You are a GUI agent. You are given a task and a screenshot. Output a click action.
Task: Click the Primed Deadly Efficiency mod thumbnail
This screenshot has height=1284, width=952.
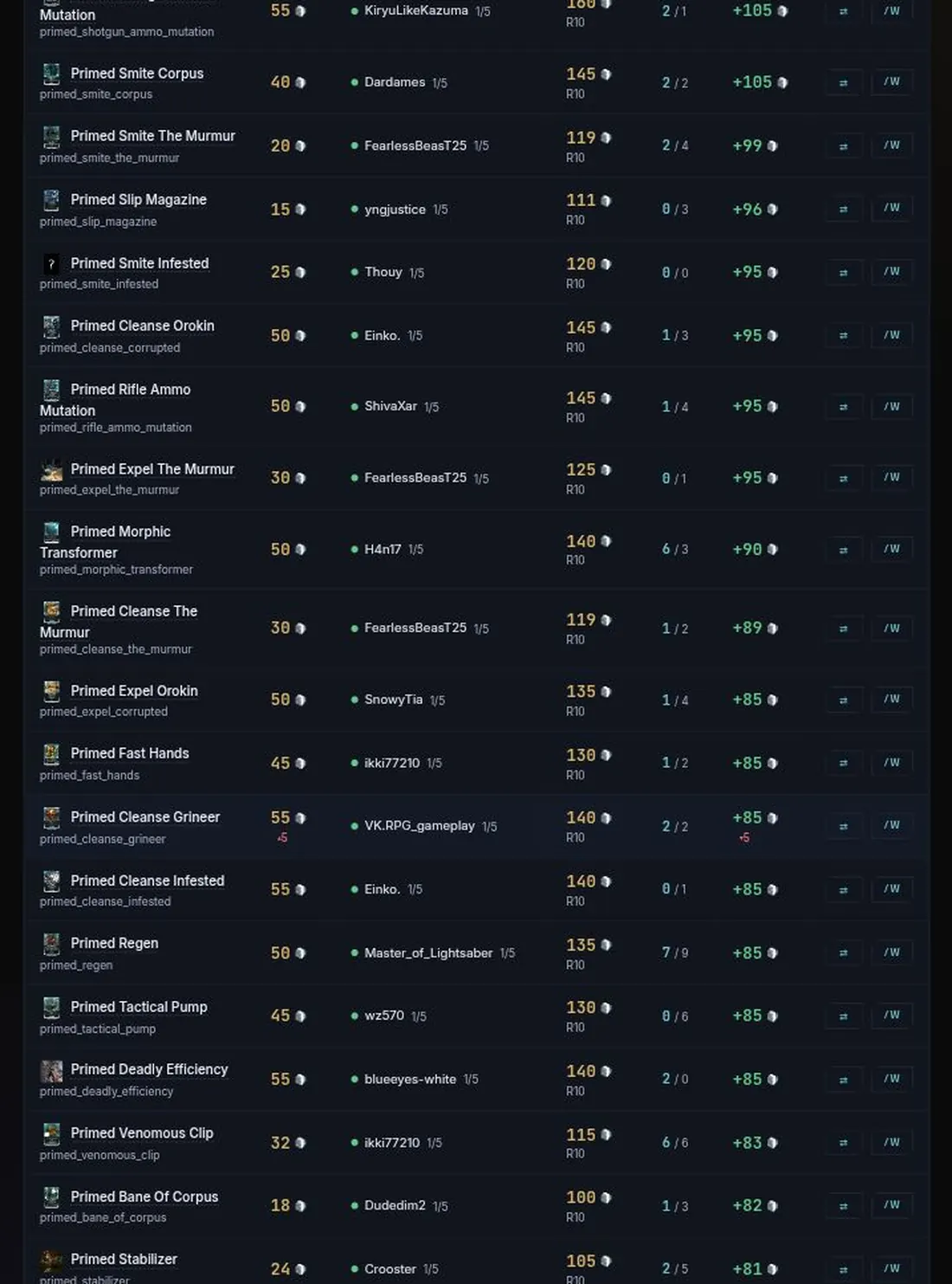coord(51,1071)
